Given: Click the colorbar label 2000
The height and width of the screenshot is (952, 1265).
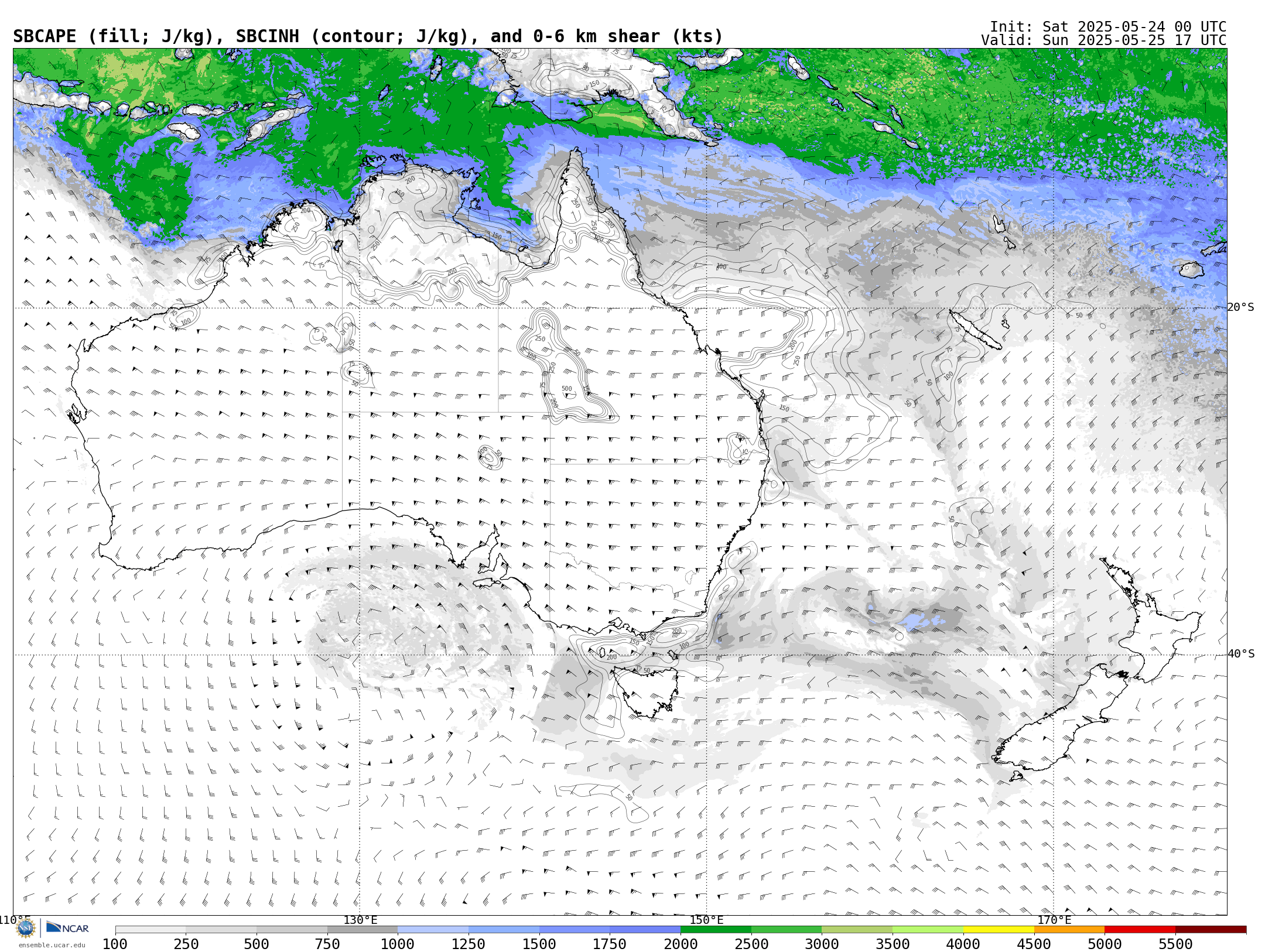Looking at the screenshot, I should tap(681, 944).
